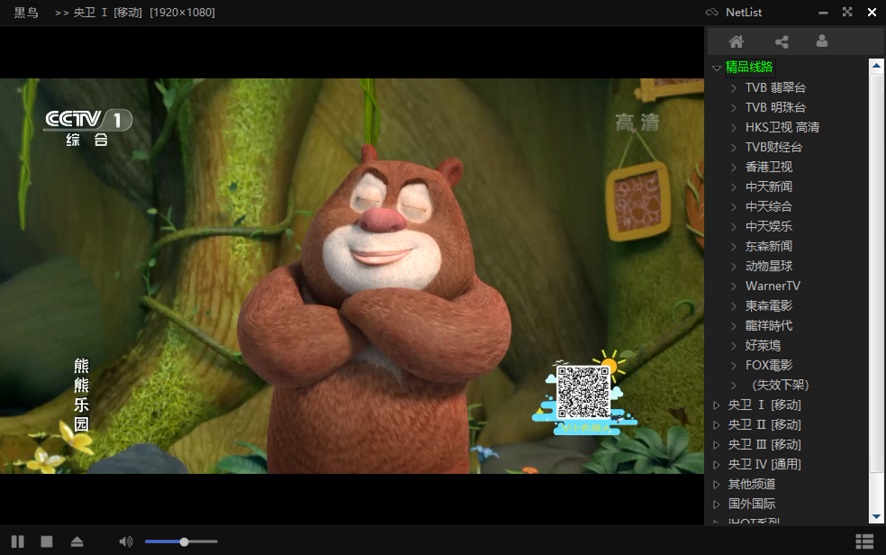Open the user profile icon
This screenshot has width=886, height=555.
pyautogui.click(x=822, y=41)
